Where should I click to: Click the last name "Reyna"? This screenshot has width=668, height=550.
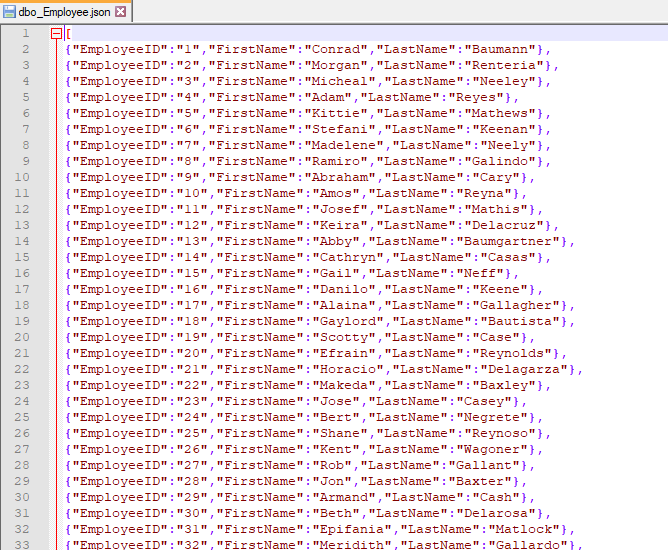pos(484,193)
